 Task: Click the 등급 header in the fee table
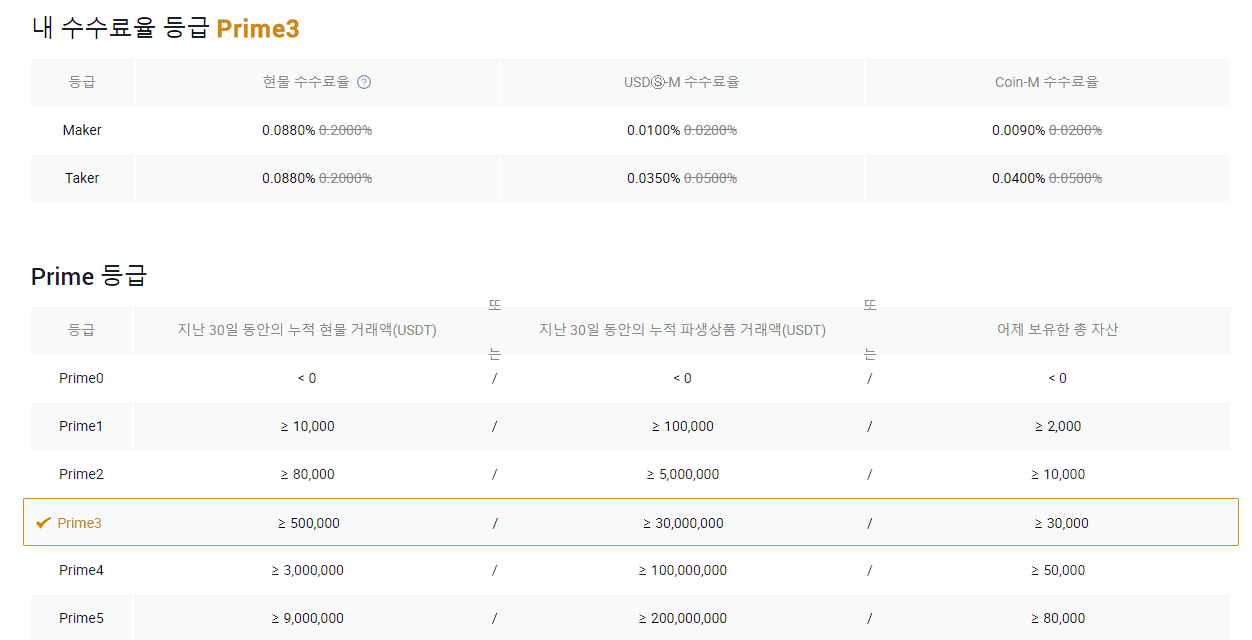[82, 82]
